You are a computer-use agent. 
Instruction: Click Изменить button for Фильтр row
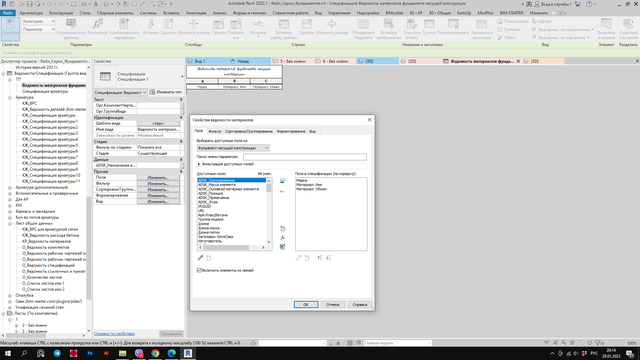coord(158,184)
